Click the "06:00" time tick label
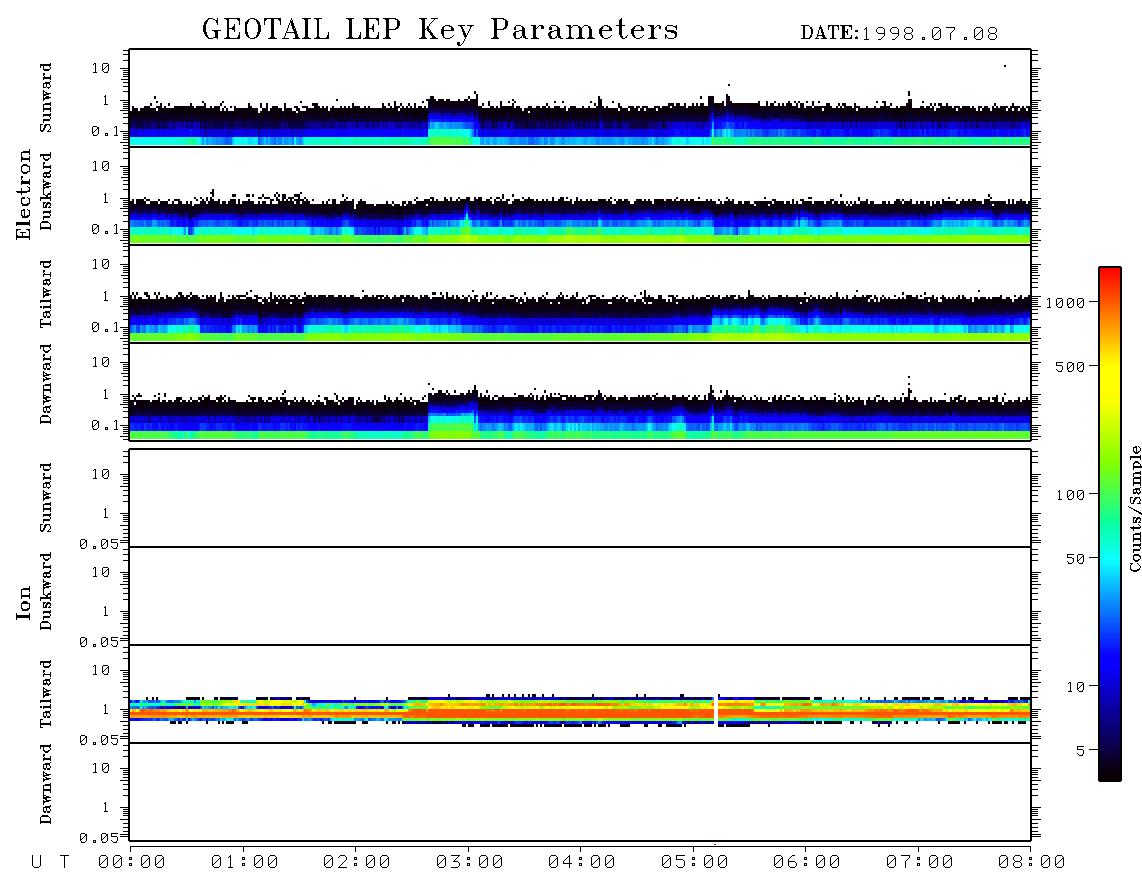Screen dimensions: 1142x880 pos(807,862)
